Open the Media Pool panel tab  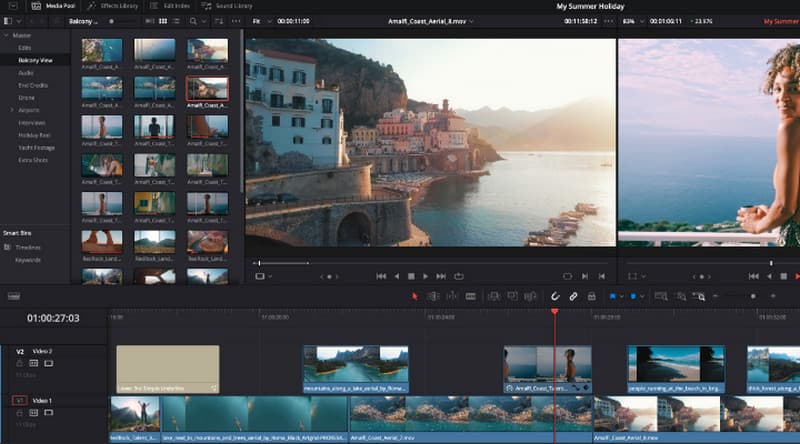(x=53, y=6)
